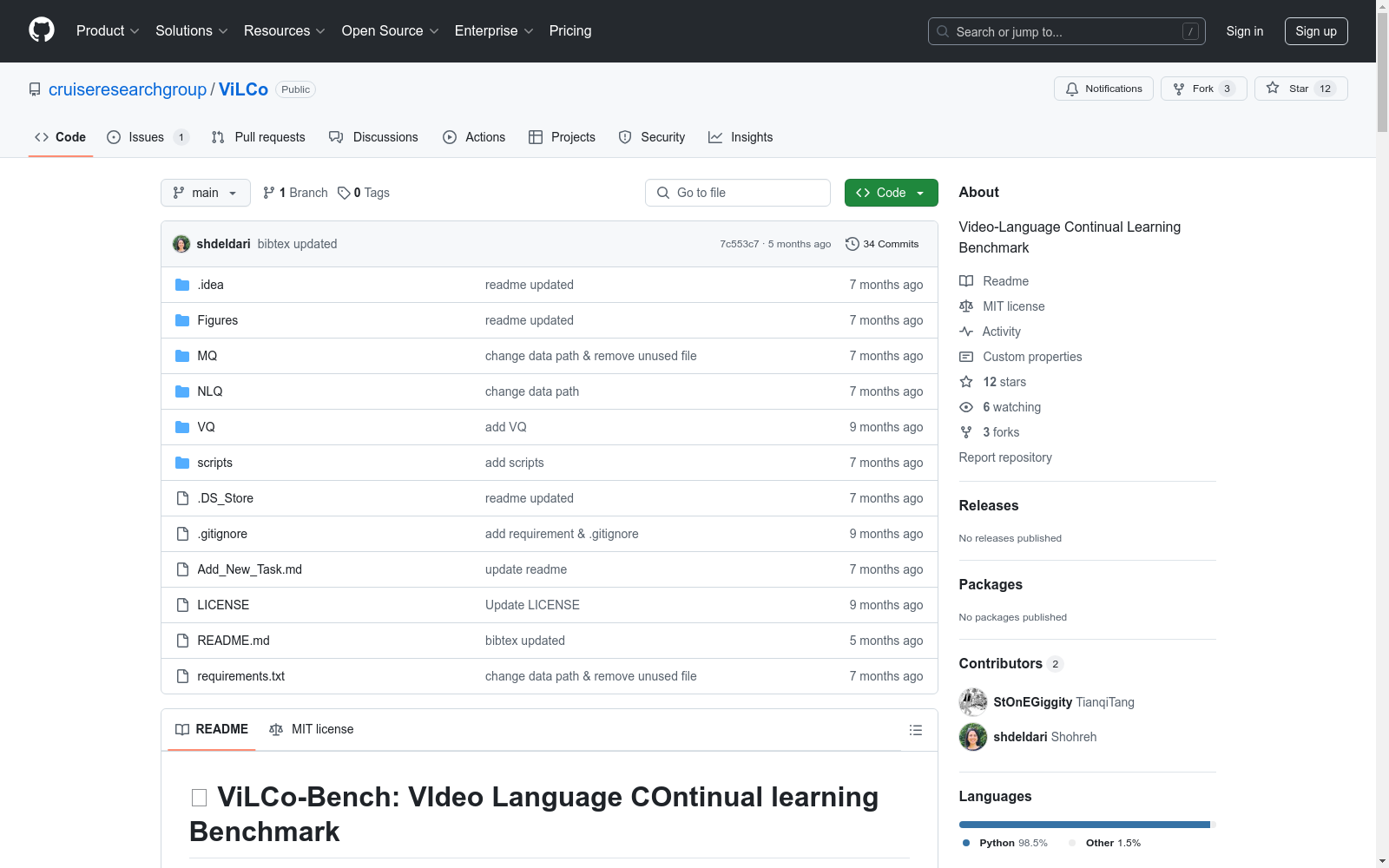Open the VQ folder icon
This screenshot has width=1389, height=868.
(x=182, y=427)
